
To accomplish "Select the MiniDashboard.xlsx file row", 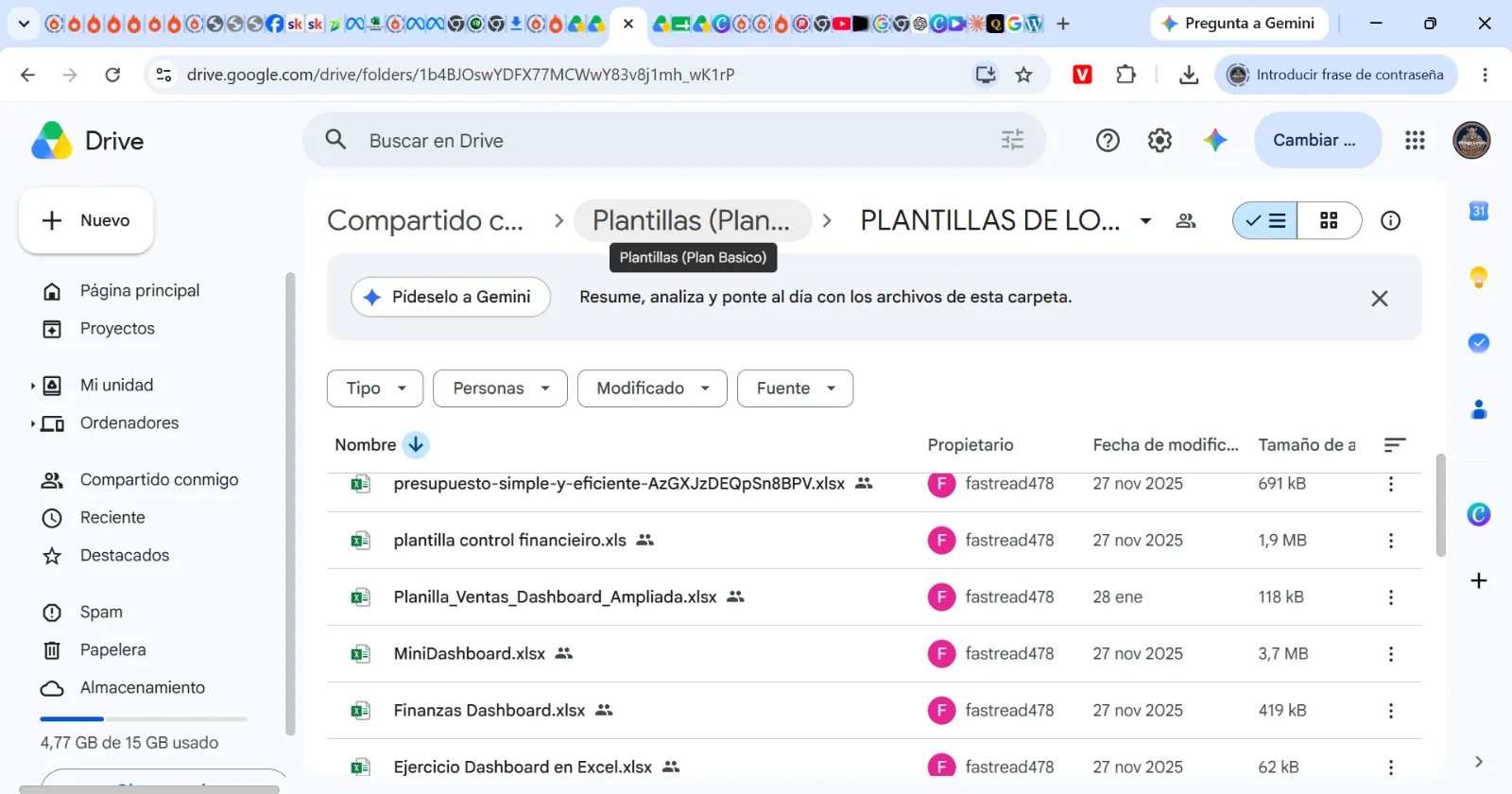I will point(874,654).
